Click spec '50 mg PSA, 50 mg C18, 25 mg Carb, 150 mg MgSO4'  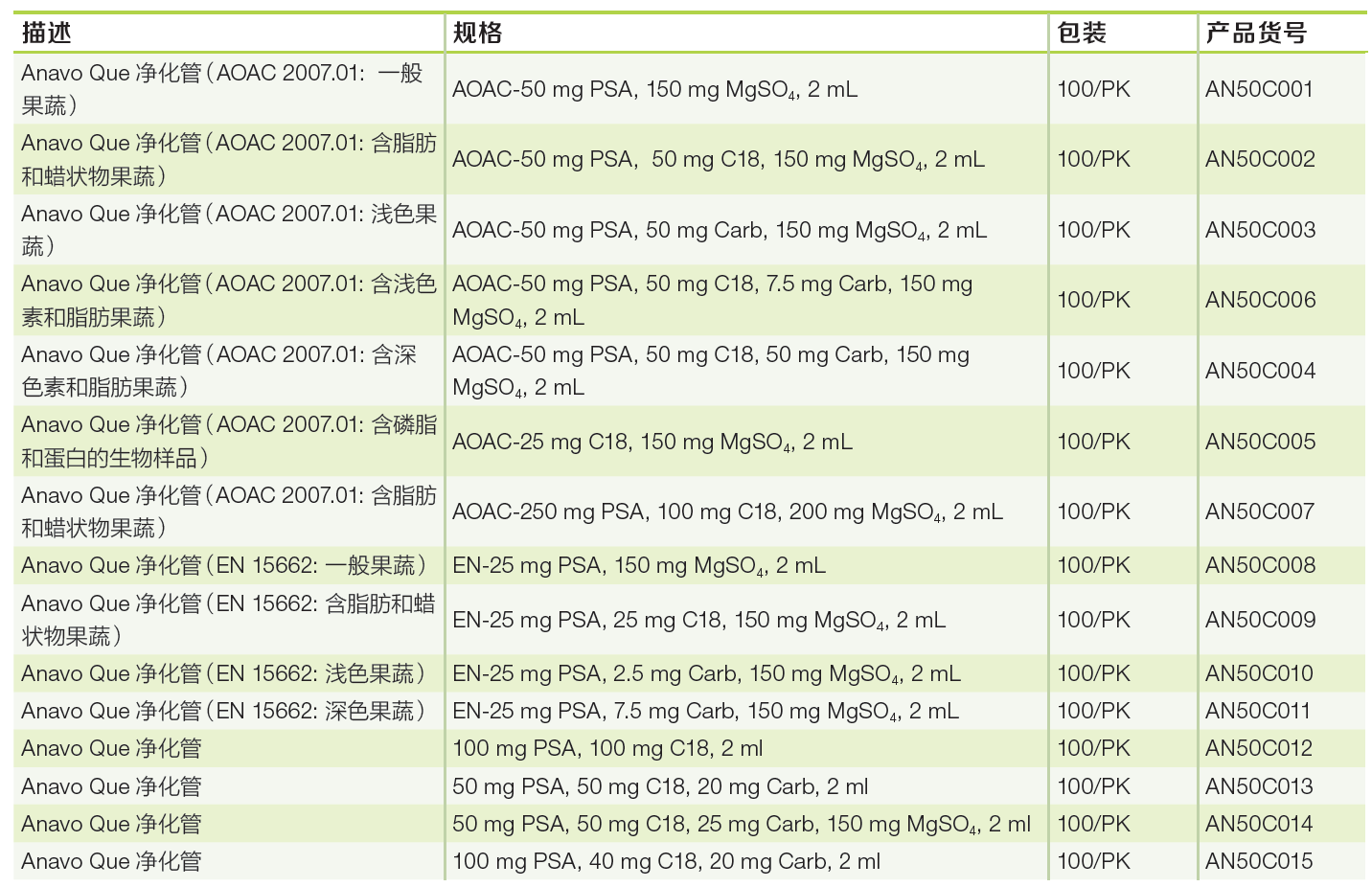click(x=742, y=825)
